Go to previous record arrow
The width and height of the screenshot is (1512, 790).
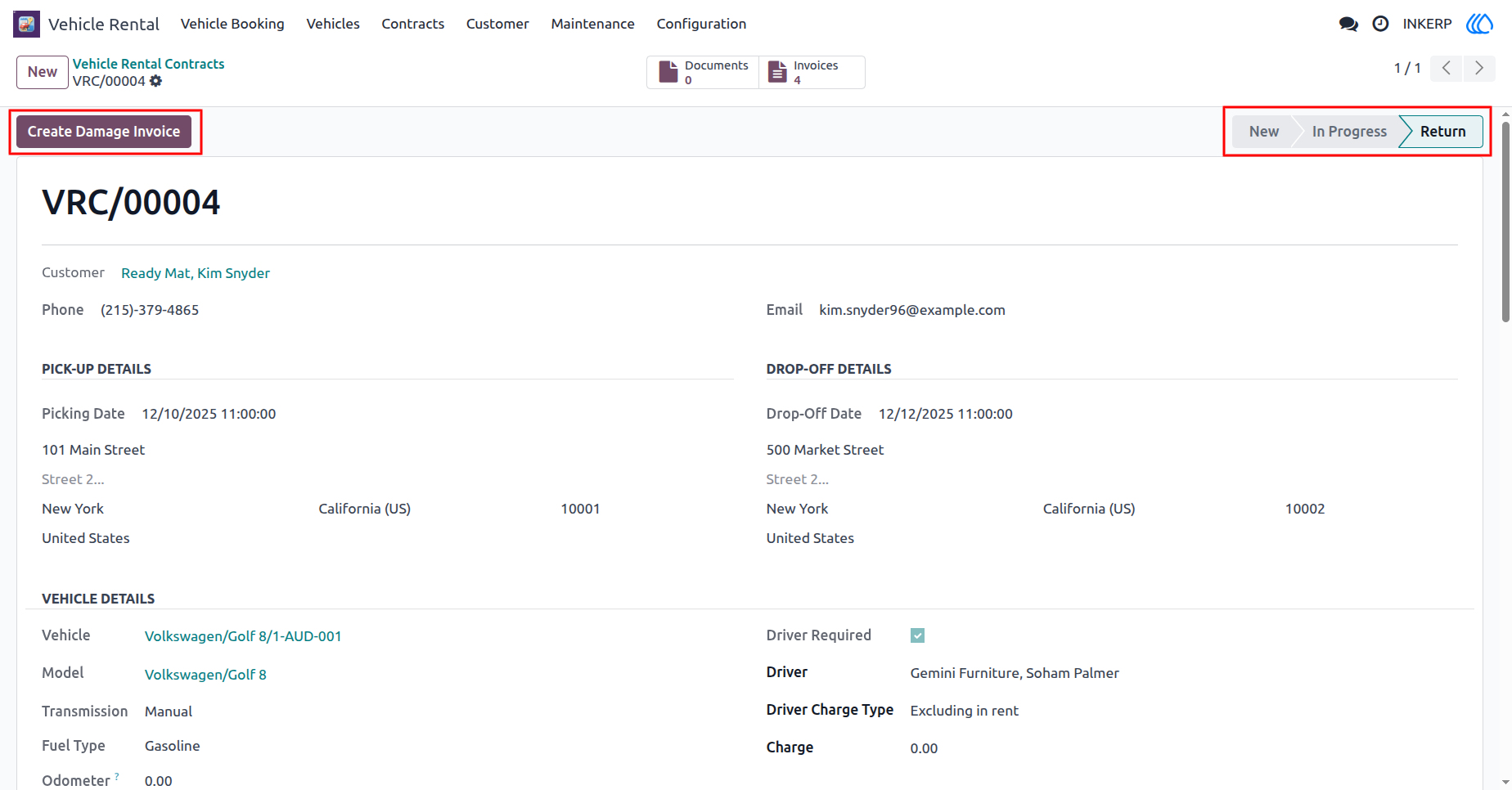(1447, 68)
